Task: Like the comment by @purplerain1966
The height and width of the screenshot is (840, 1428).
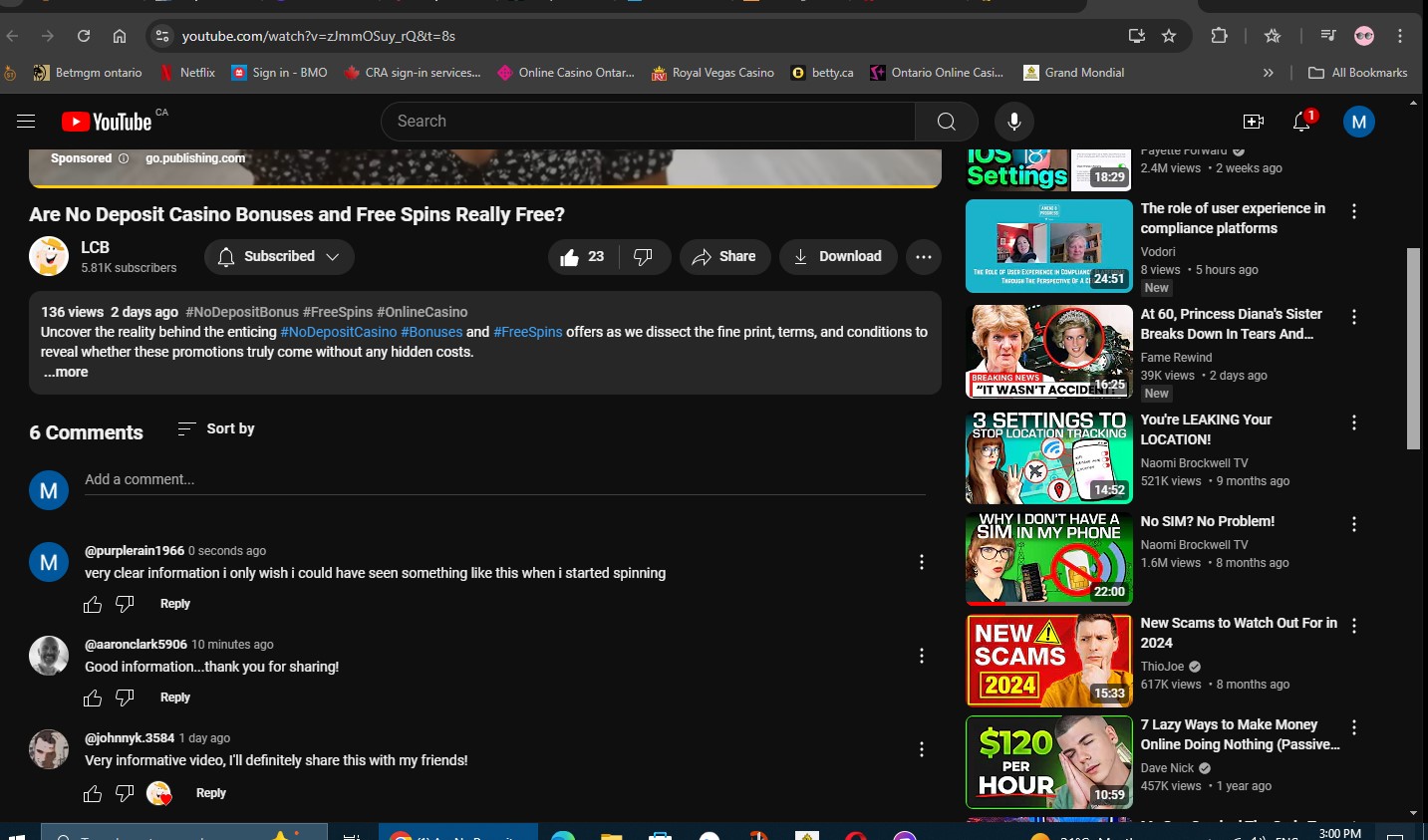Action: [93, 604]
